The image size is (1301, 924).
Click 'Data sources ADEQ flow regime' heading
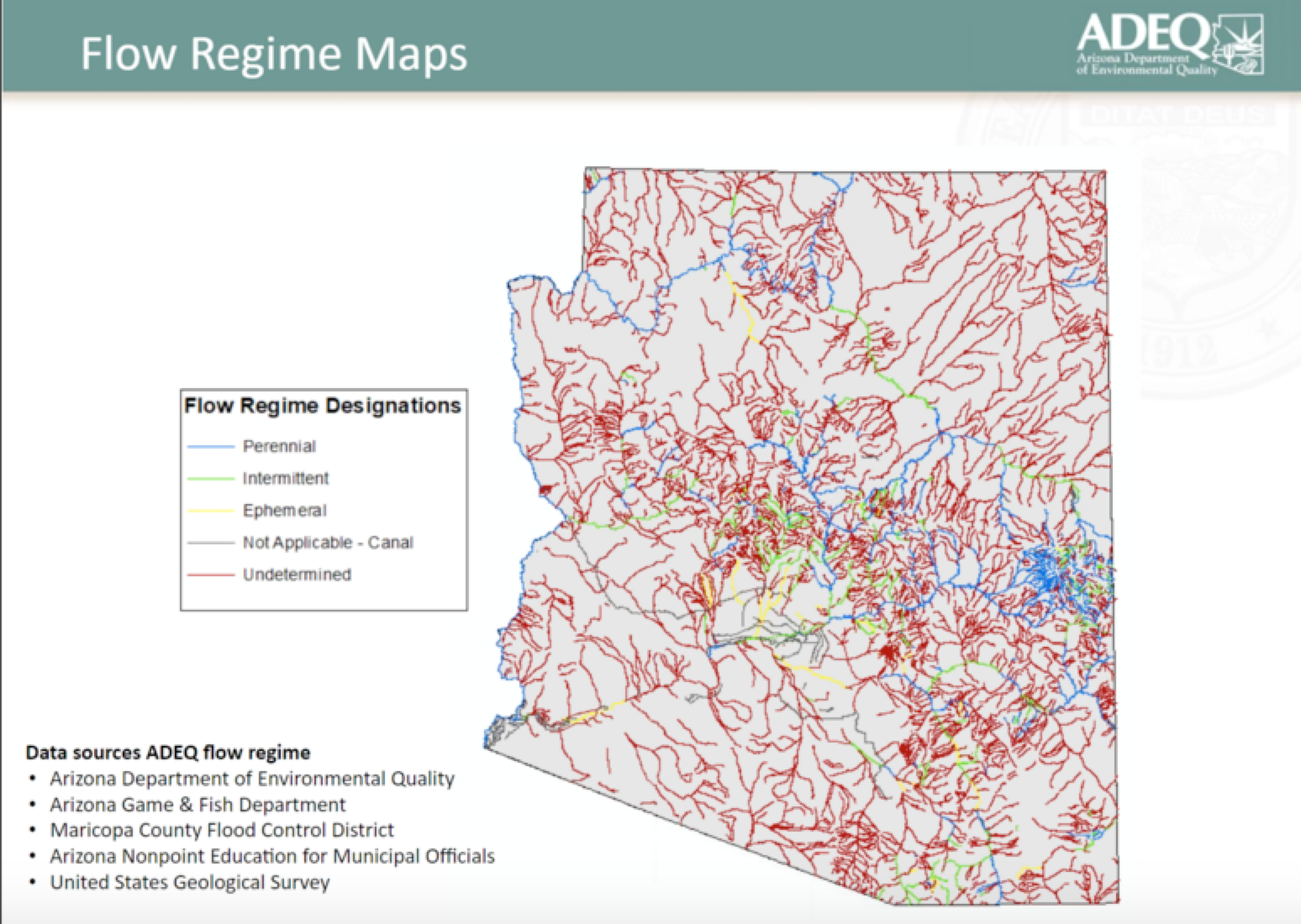click(168, 753)
